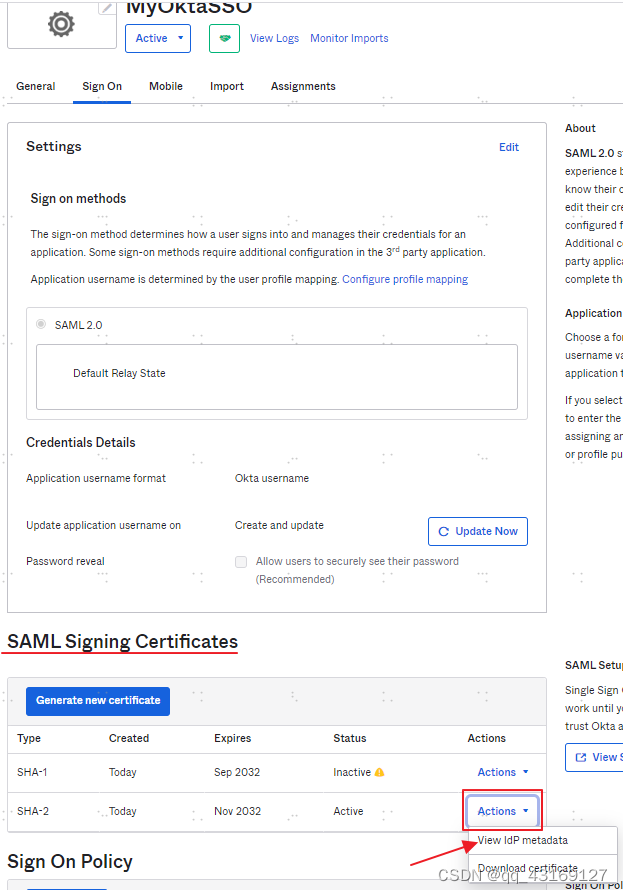Image resolution: width=623 pixels, height=893 pixels.
Task: Click the refresh icon inside Update Now
Action: pos(444,531)
